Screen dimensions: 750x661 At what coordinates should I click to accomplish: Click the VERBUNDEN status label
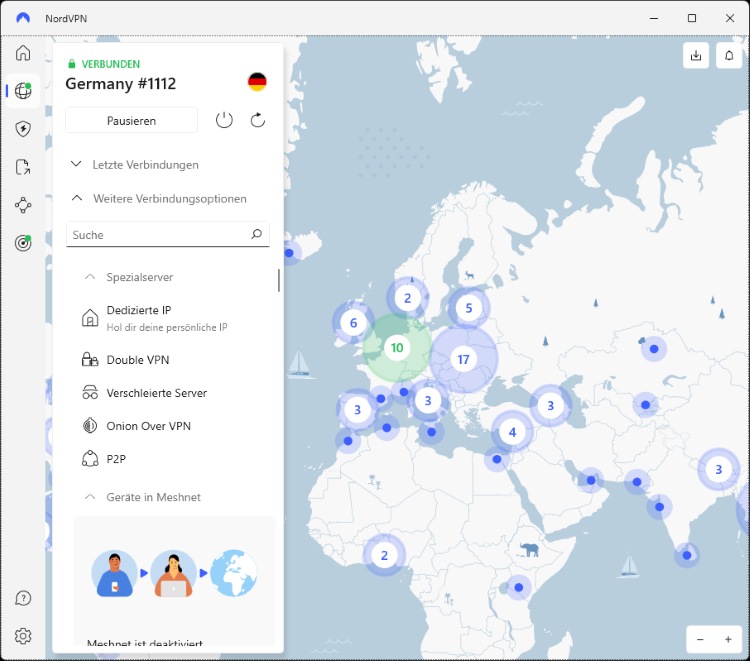click(110, 64)
